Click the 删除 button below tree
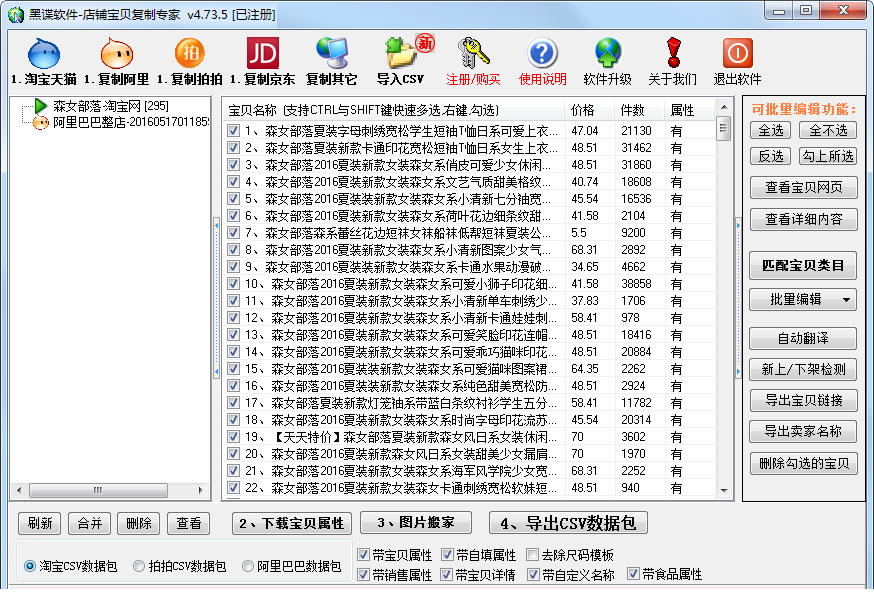Image resolution: width=874 pixels, height=612 pixels. tap(139, 523)
